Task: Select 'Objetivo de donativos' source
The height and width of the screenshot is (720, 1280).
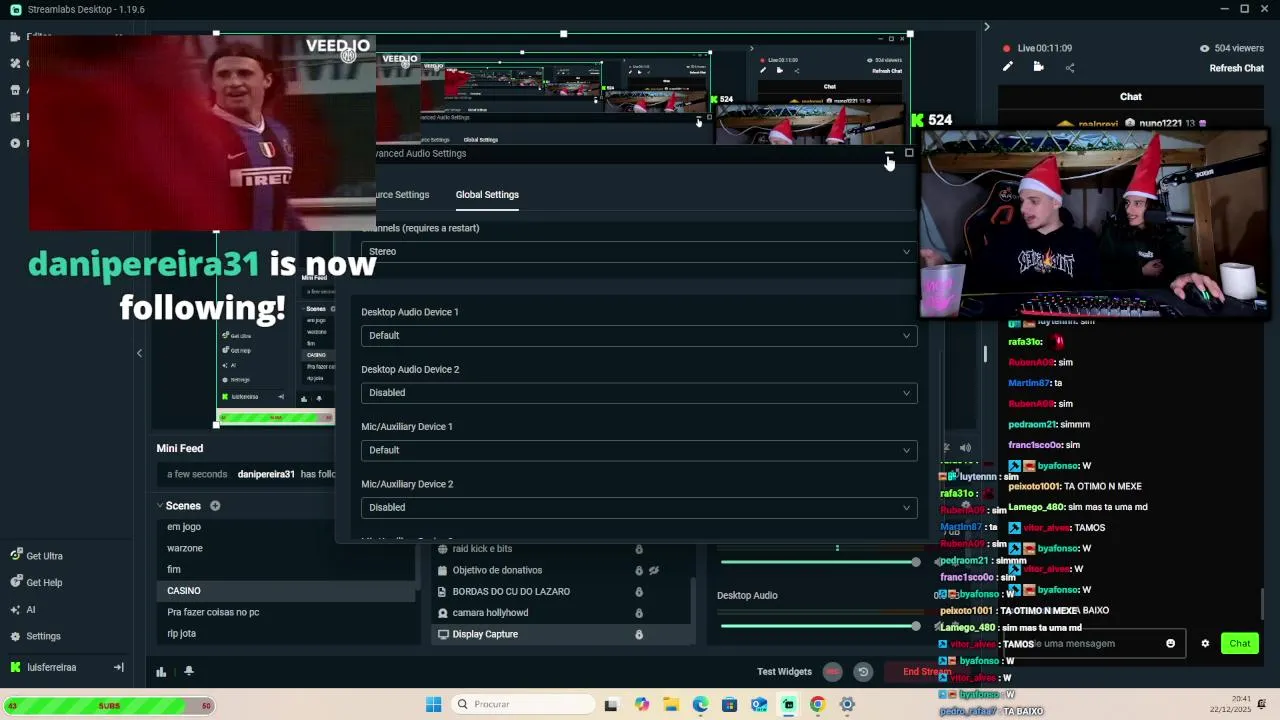Action: click(497, 570)
